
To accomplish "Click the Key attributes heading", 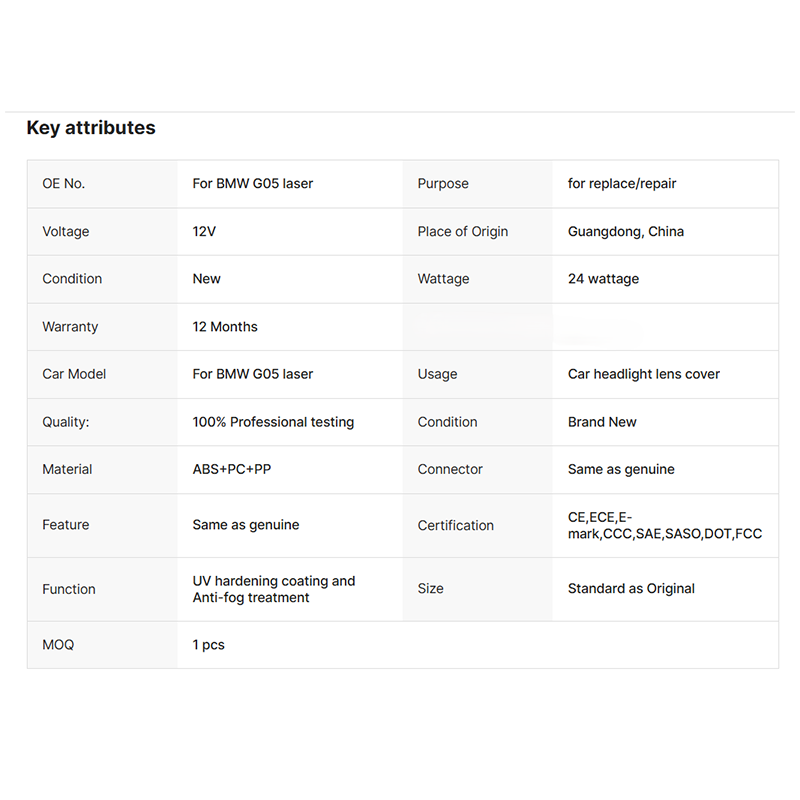I will click(91, 128).
